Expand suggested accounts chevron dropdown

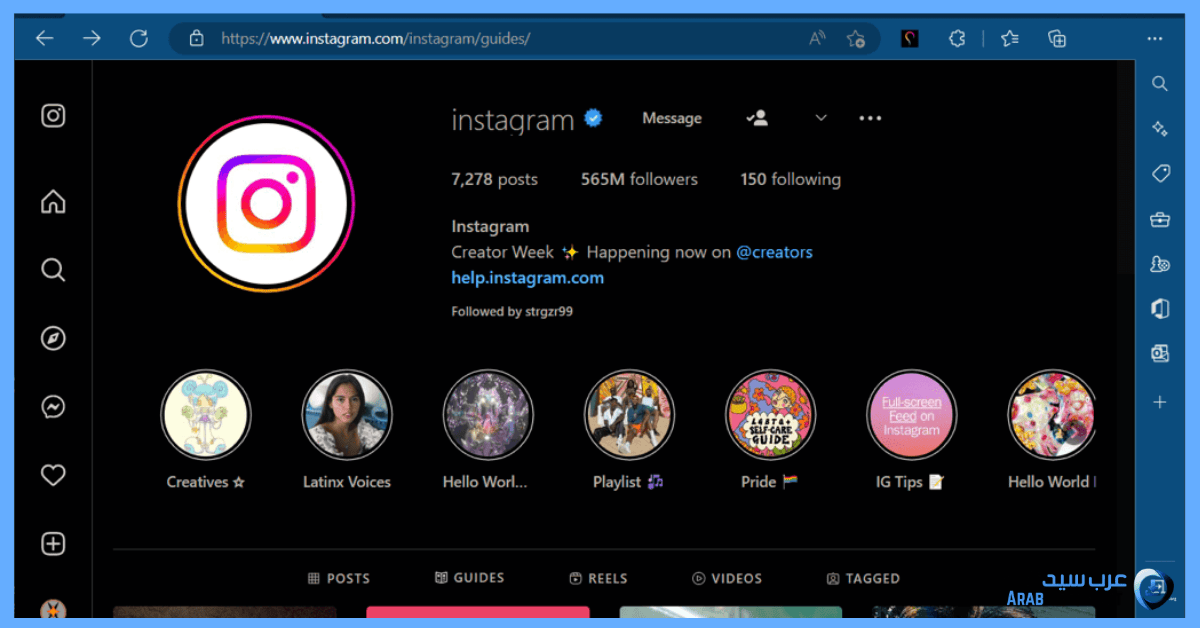pyautogui.click(x=821, y=118)
